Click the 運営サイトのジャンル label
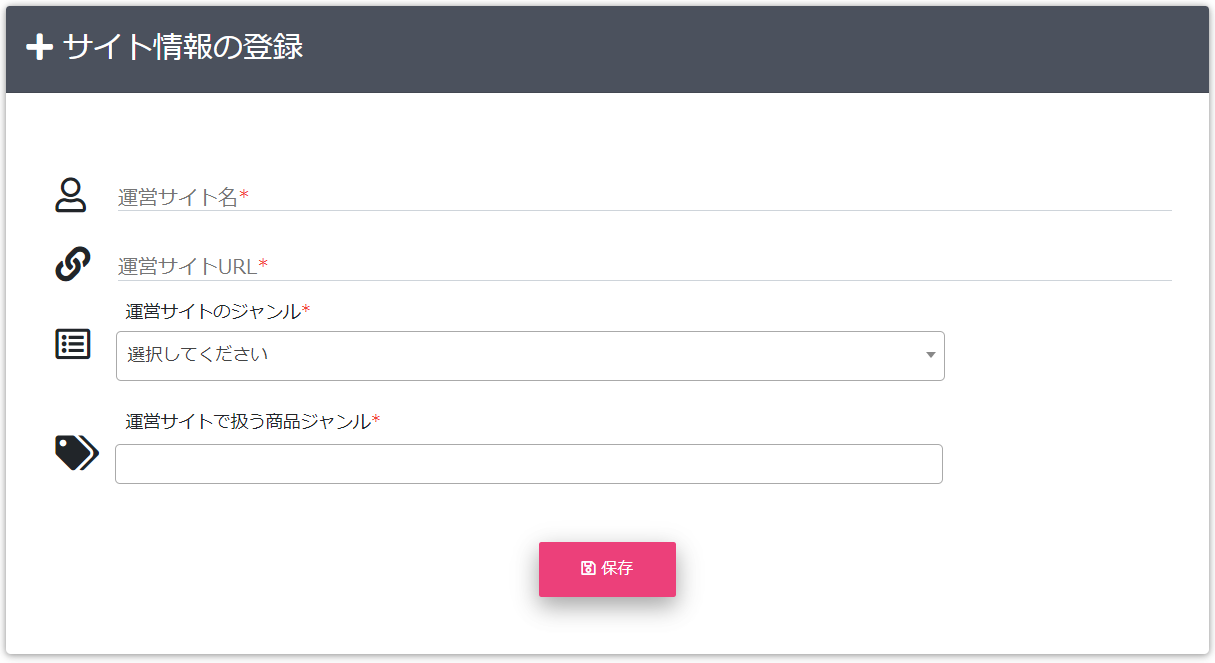Screen dimensions: 1215x663 [x=213, y=311]
